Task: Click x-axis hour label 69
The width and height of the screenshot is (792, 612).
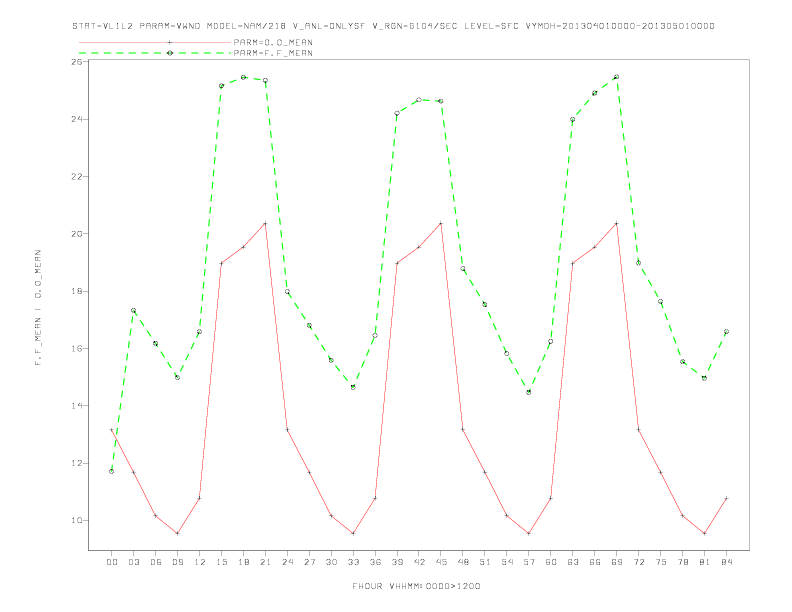Action: (617, 562)
